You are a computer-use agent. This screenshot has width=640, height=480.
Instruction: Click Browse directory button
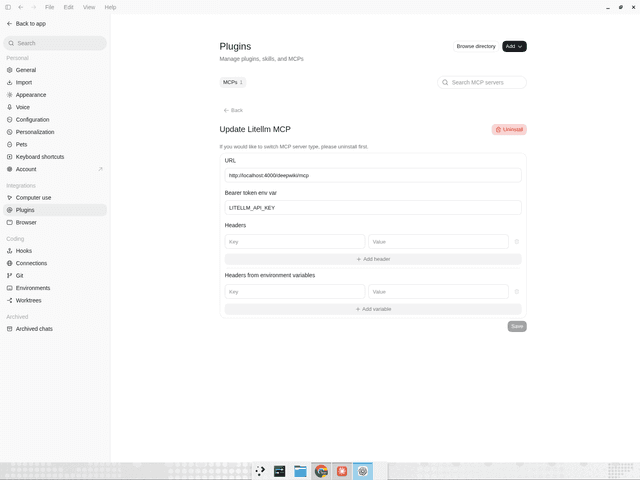(476, 47)
